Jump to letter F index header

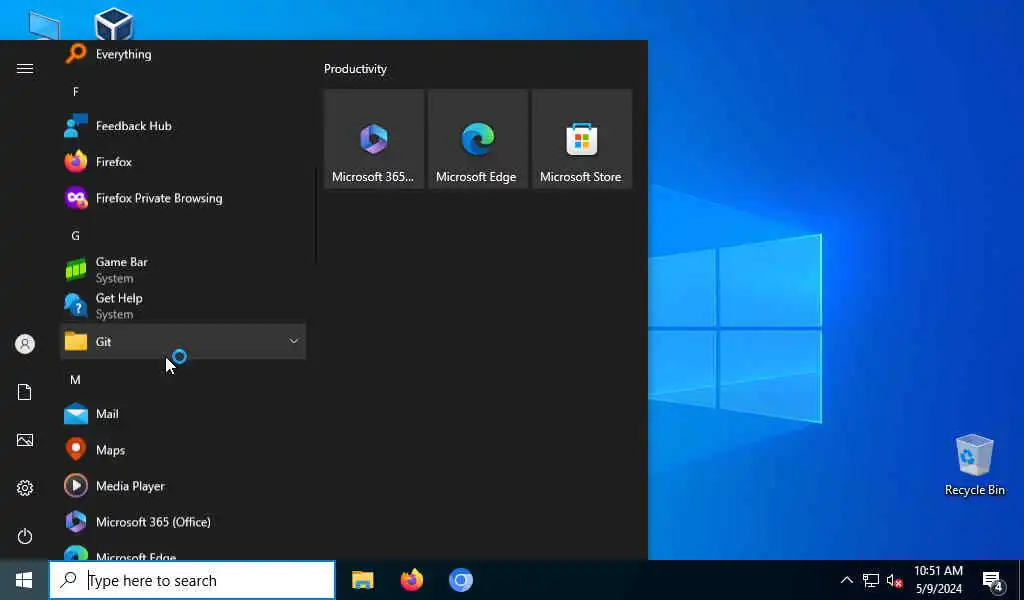(76, 91)
